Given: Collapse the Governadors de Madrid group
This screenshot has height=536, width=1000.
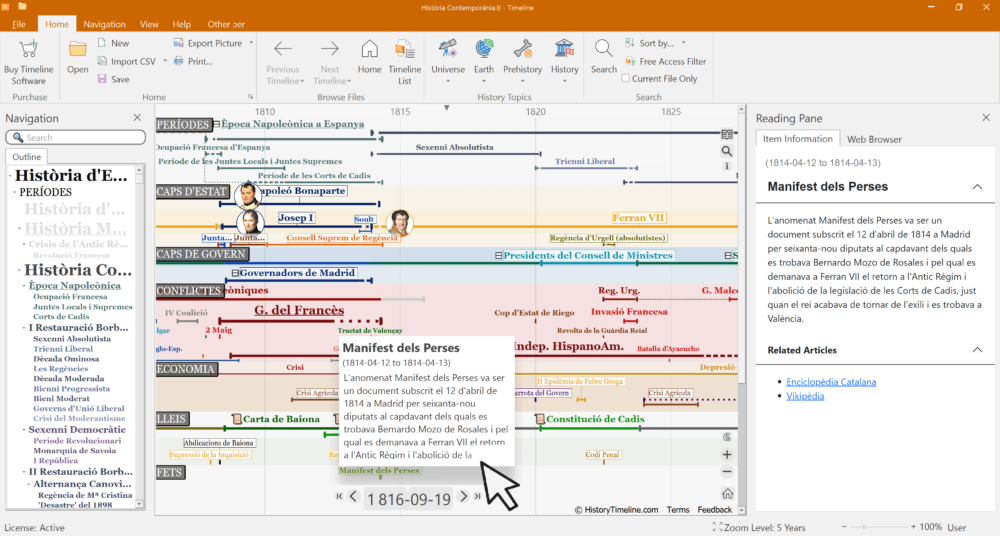Looking at the screenshot, I should 235,273.
